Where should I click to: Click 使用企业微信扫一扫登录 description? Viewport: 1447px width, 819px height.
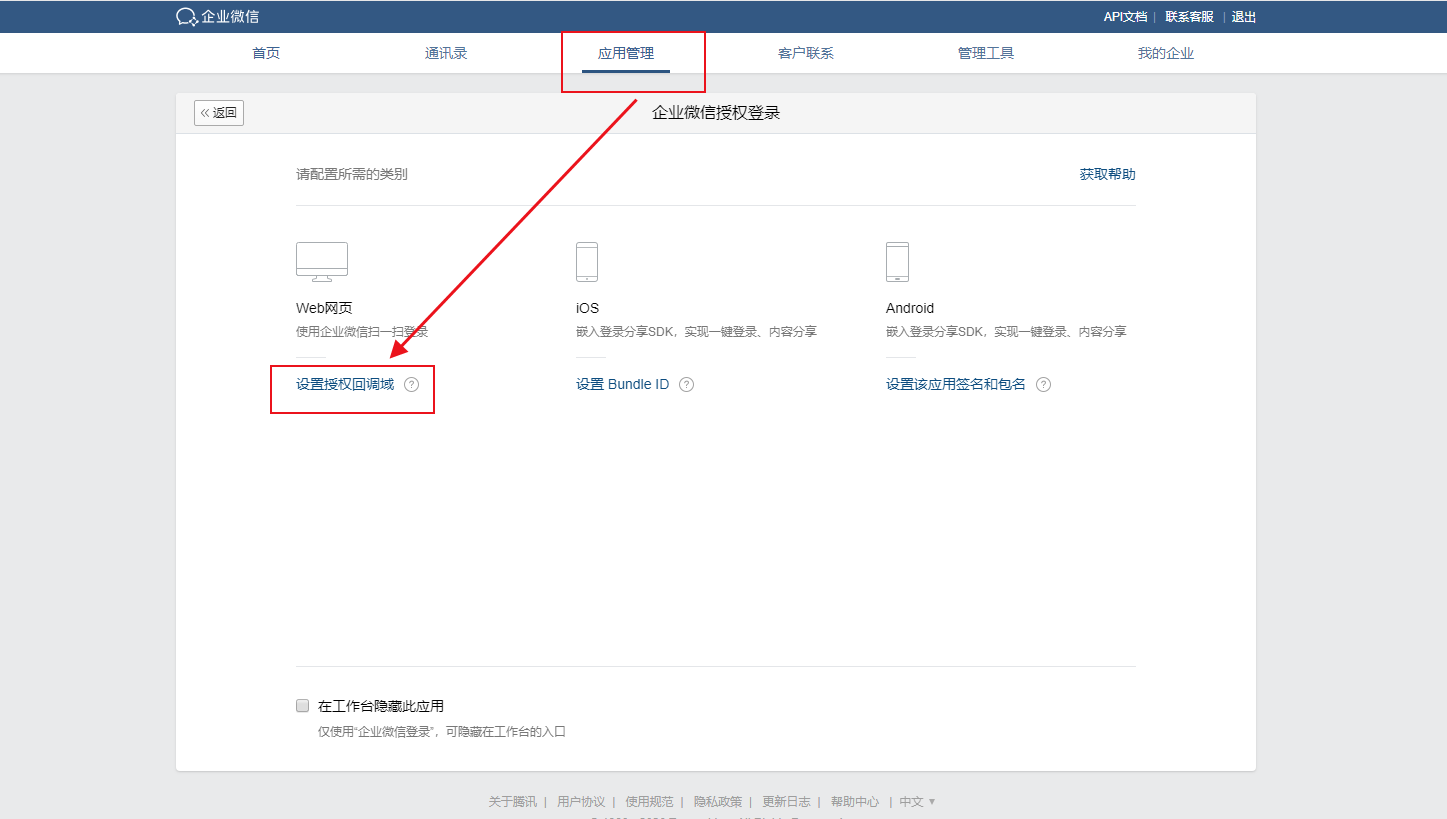click(362, 332)
